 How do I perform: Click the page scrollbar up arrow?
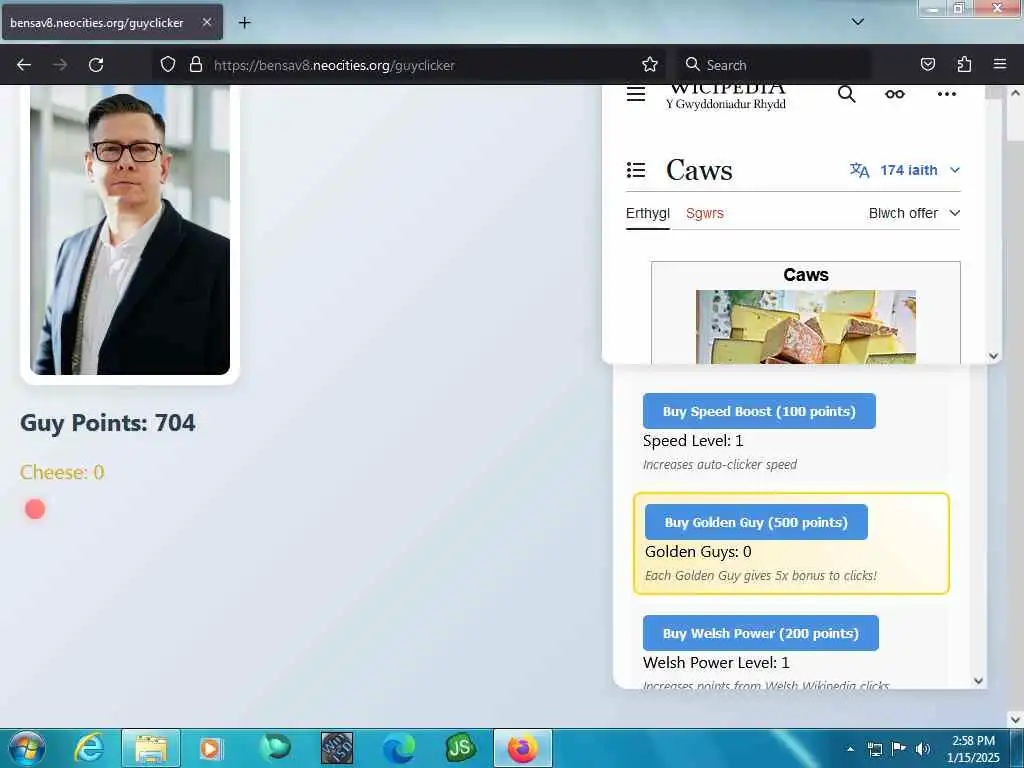click(x=1016, y=93)
